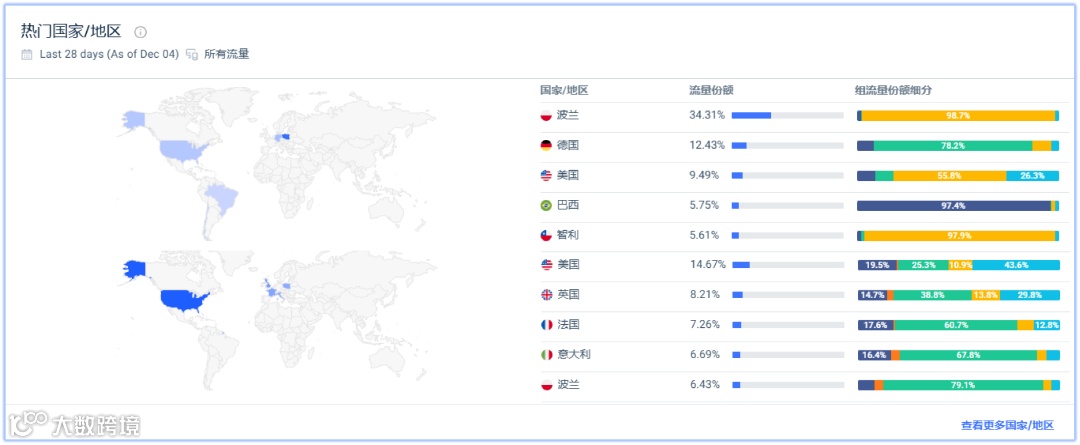
Task: Click the info icon beside 热门国家/地区
Action: pyautogui.click(x=141, y=32)
